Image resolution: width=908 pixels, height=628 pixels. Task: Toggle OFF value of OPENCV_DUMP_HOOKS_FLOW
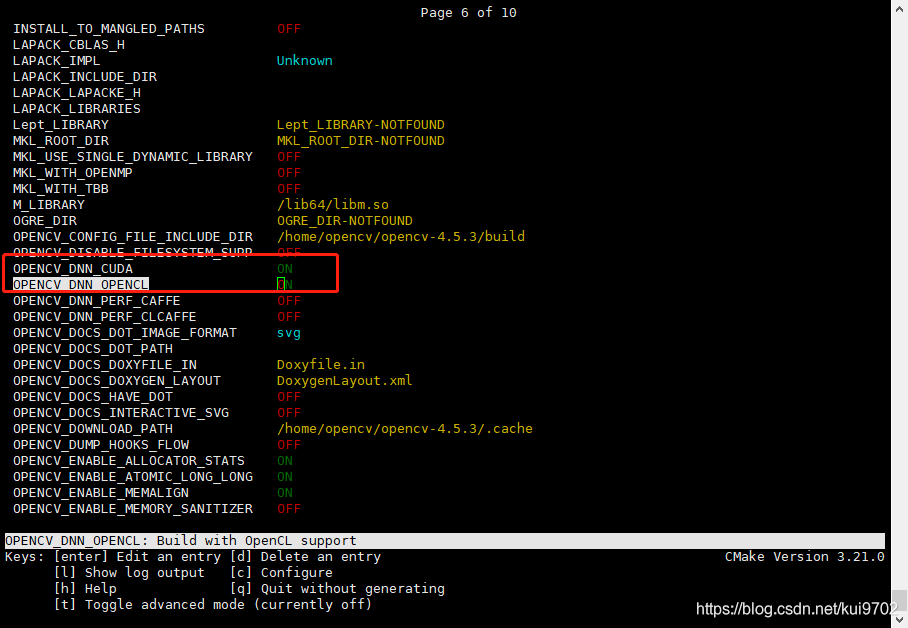[289, 445]
